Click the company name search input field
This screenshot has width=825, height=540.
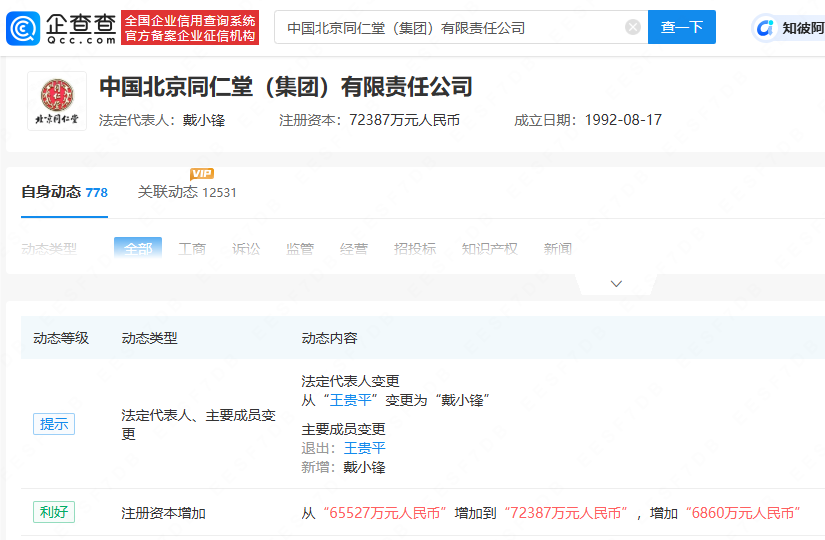[450, 28]
